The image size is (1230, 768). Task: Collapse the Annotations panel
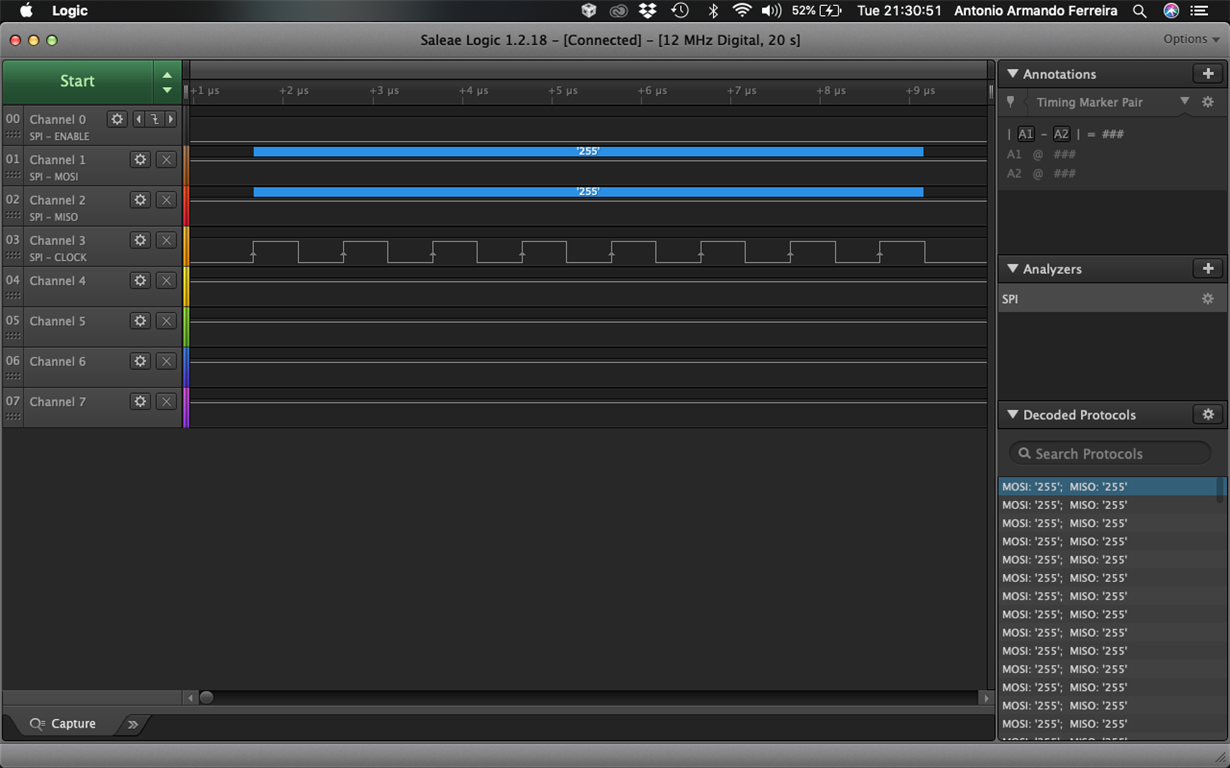(x=1013, y=74)
